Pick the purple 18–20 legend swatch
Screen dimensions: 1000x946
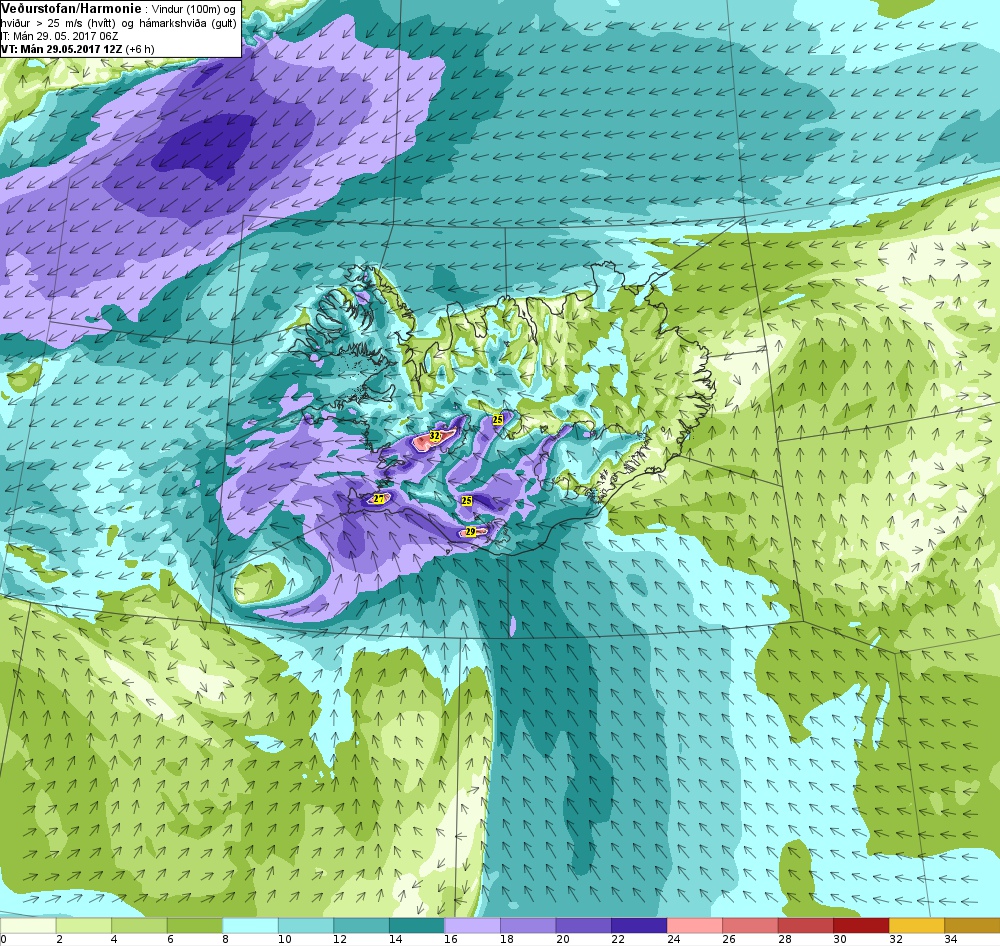527,926
